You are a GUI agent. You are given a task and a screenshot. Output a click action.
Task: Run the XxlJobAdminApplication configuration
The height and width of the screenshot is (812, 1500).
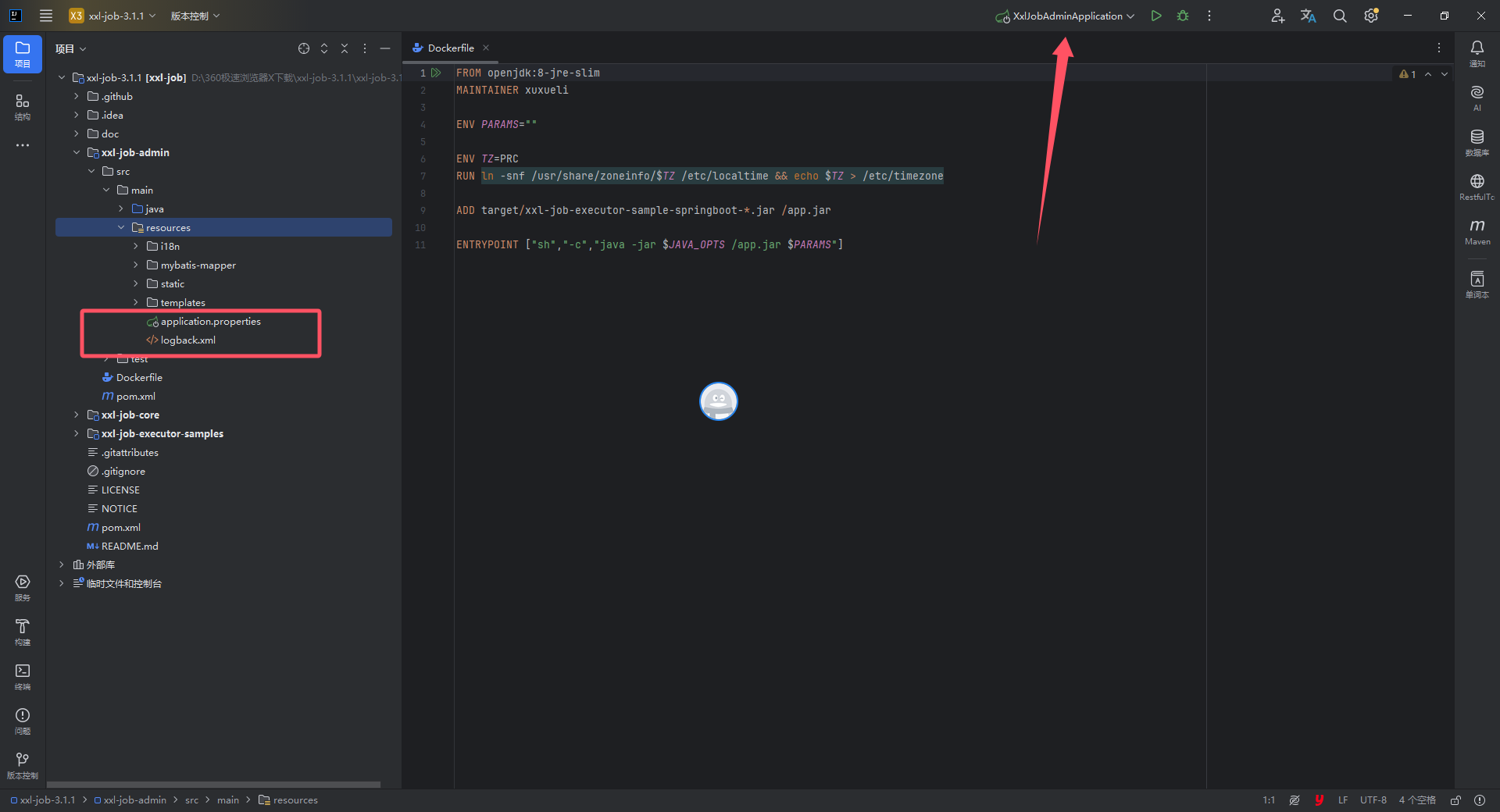1156,16
